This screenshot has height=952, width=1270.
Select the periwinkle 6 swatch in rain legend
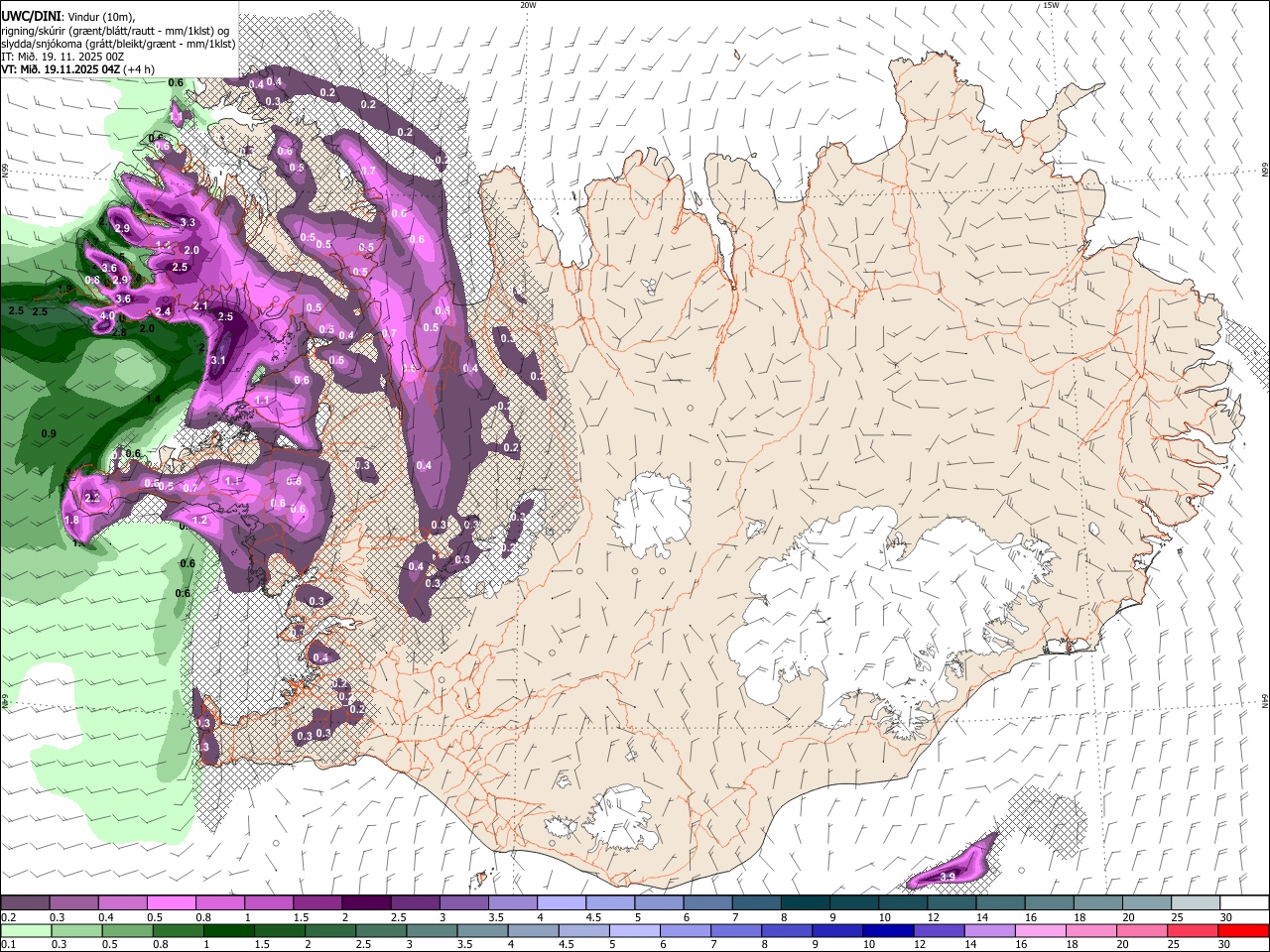click(x=685, y=930)
